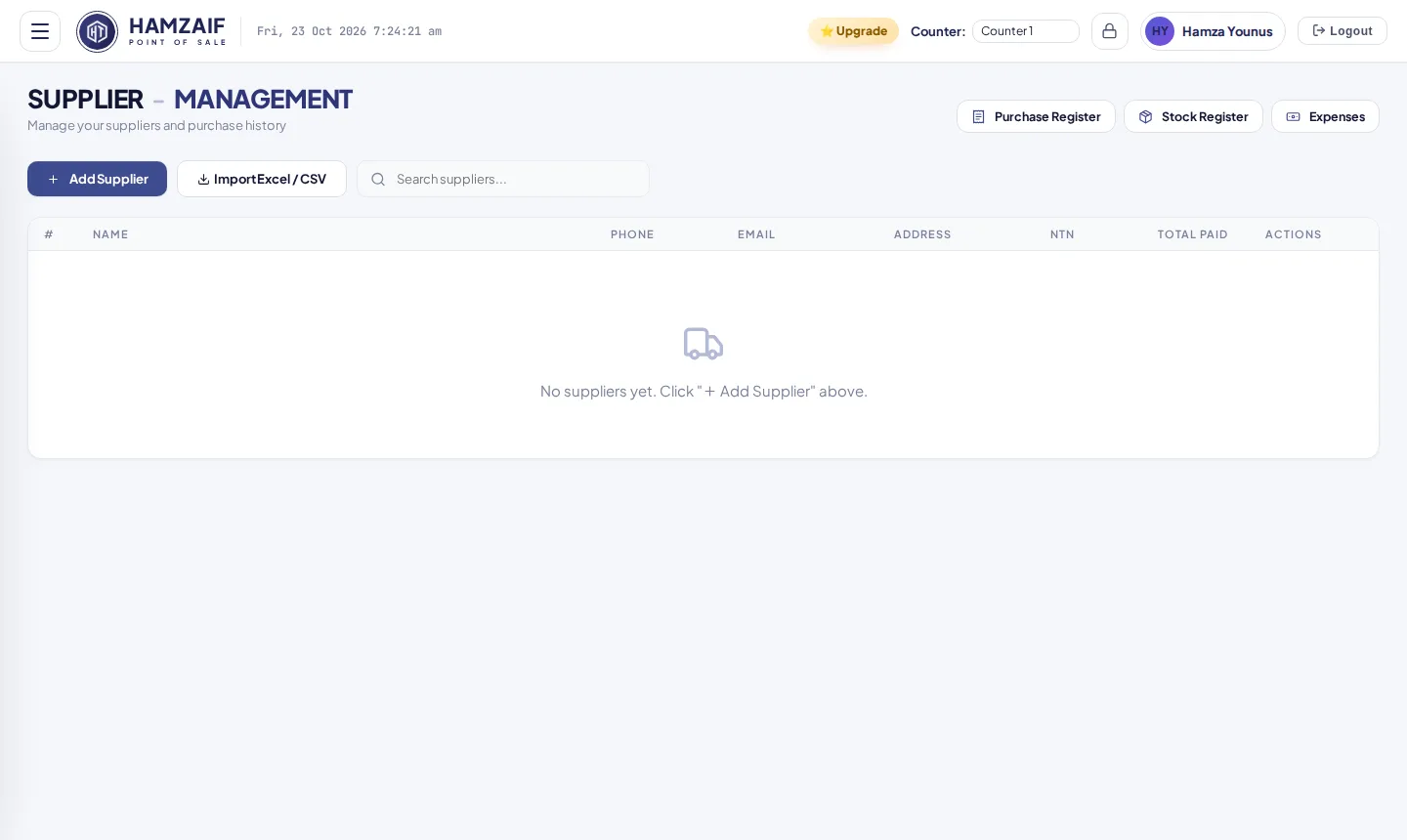Click the Upgrade star badge
The width and height of the screenshot is (1407, 840).
[x=853, y=31]
